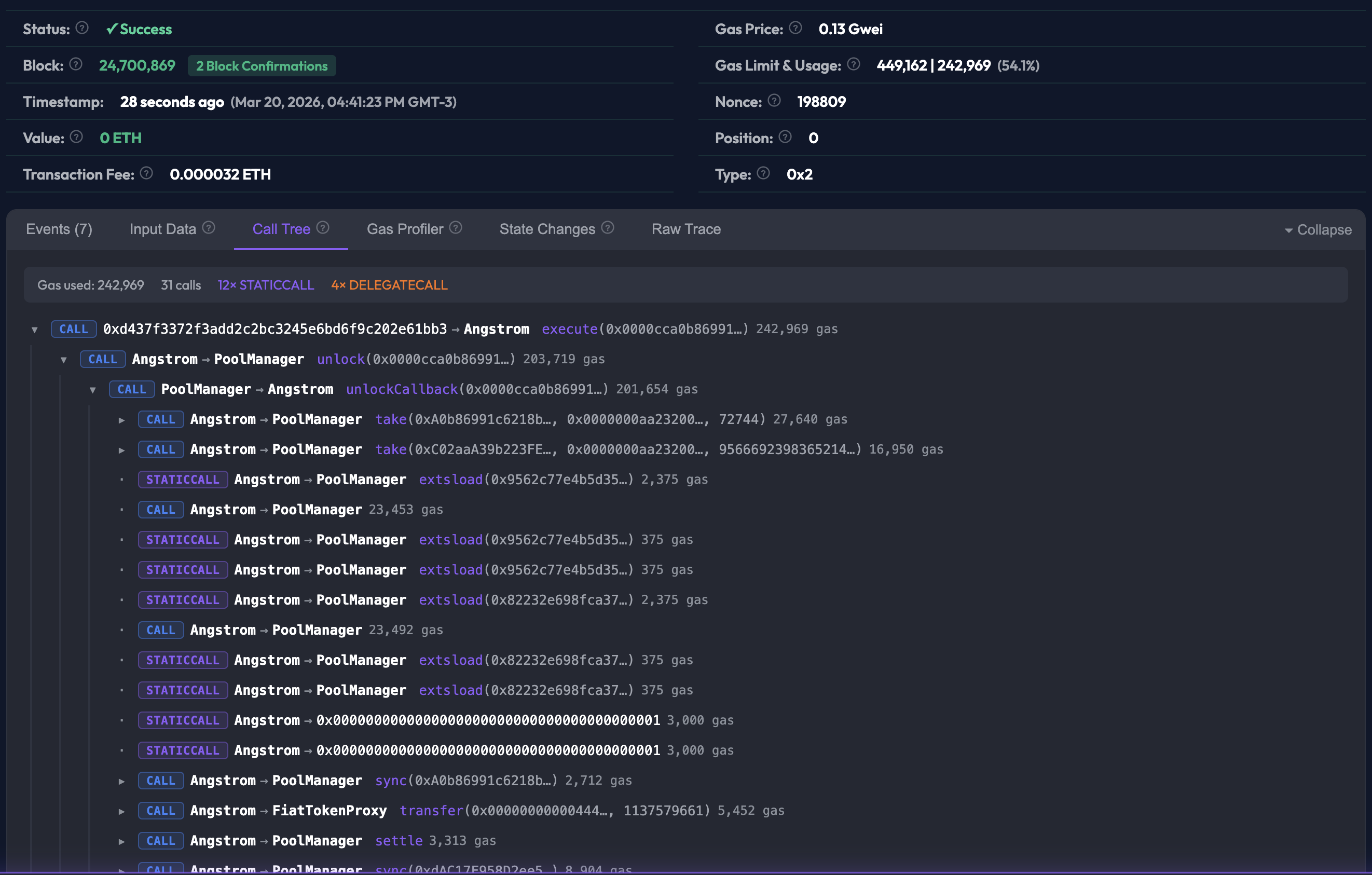Collapse the unlock call tree node
The image size is (1372, 875).
tap(64, 360)
